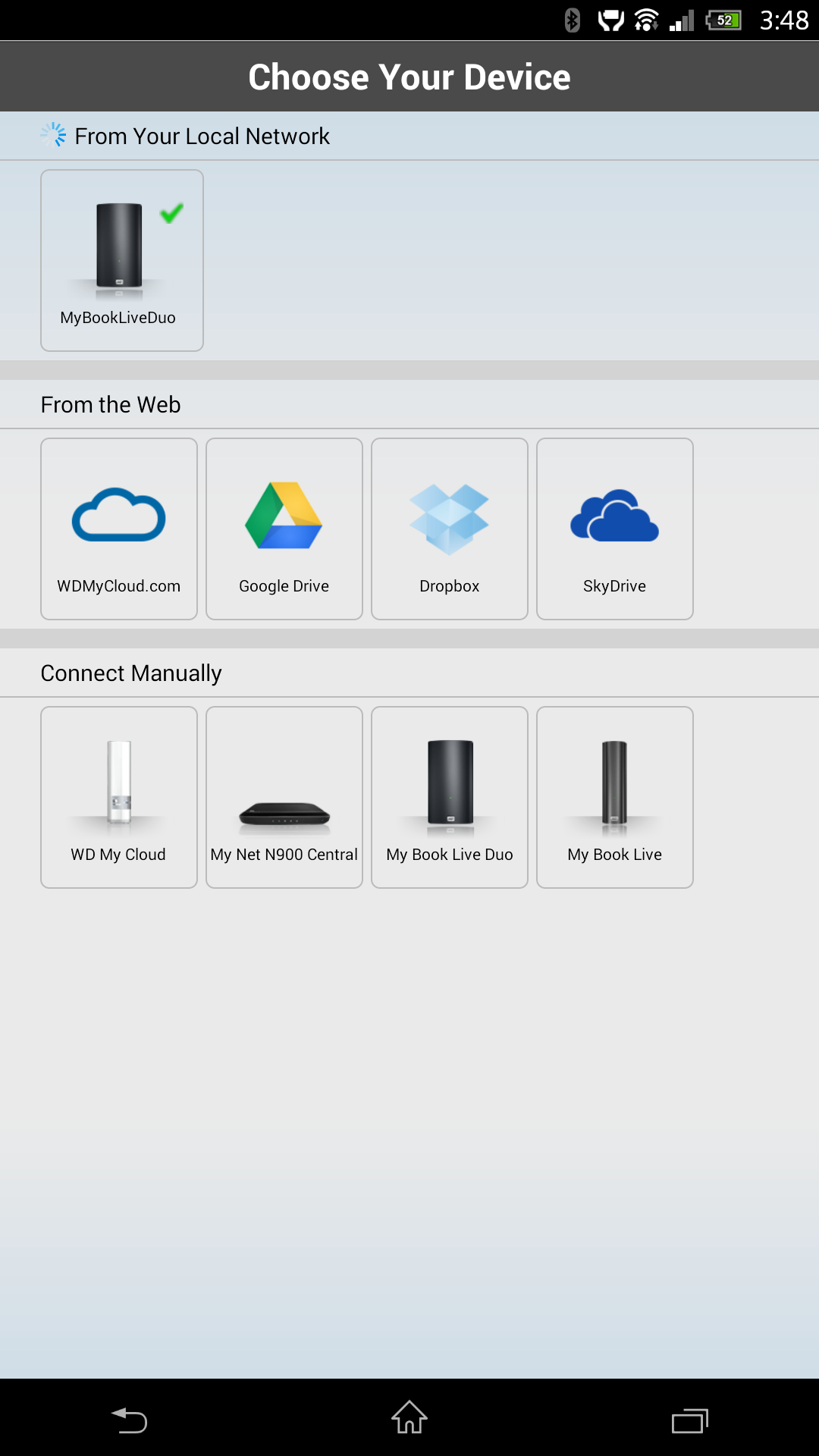Tap the local network scanning spinner

(53, 135)
